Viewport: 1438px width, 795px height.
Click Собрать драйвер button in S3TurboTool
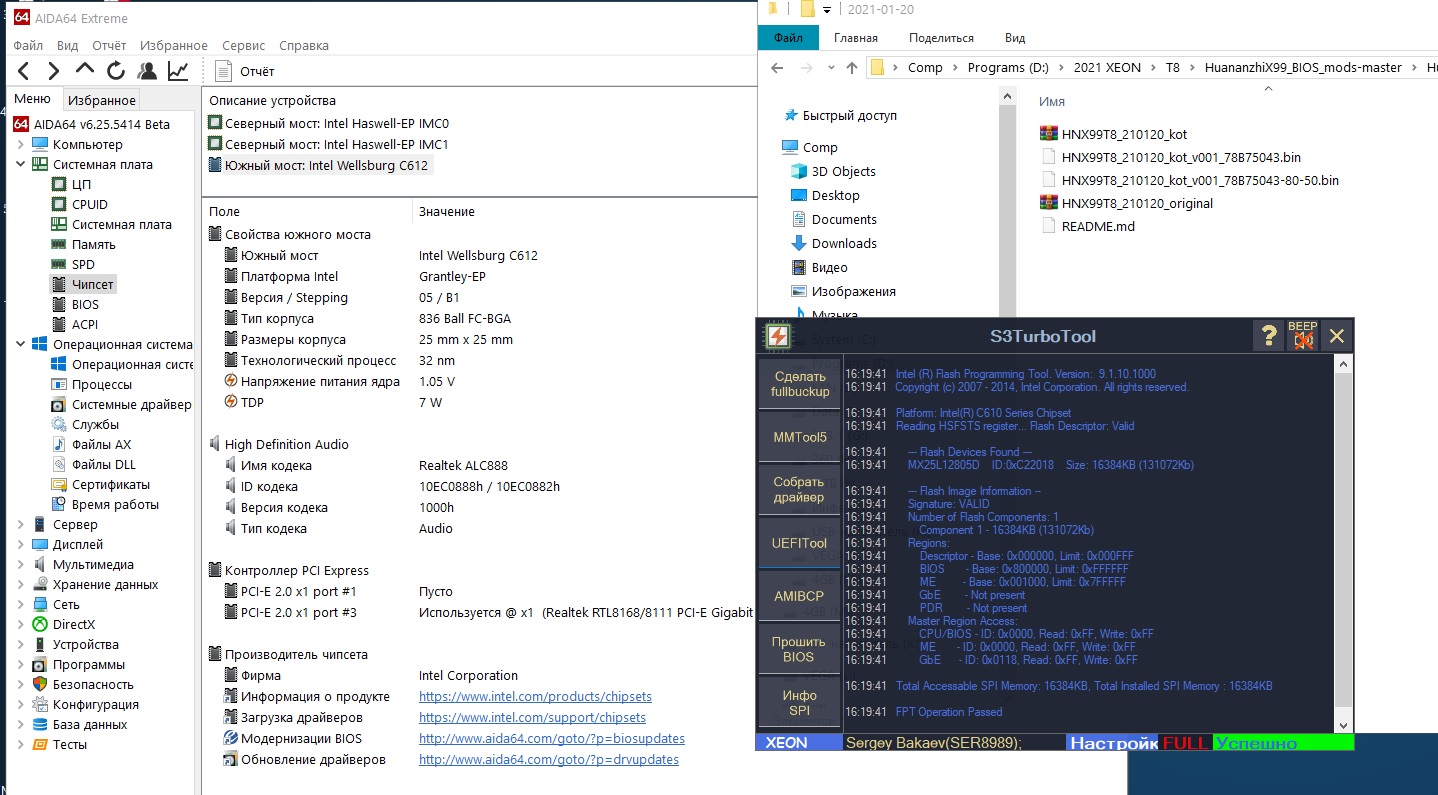(x=799, y=490)
